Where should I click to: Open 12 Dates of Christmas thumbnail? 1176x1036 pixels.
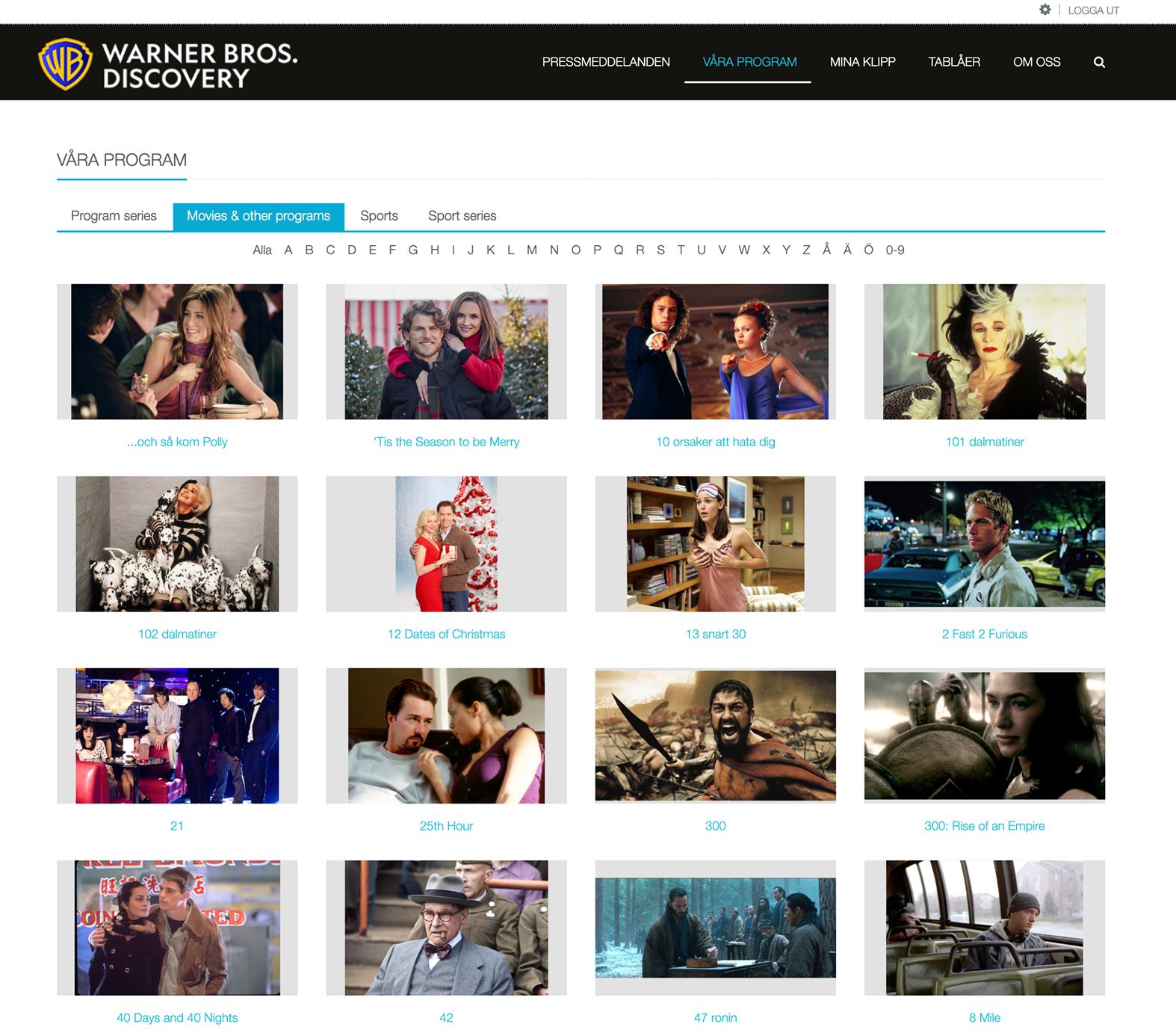(446, 544)
